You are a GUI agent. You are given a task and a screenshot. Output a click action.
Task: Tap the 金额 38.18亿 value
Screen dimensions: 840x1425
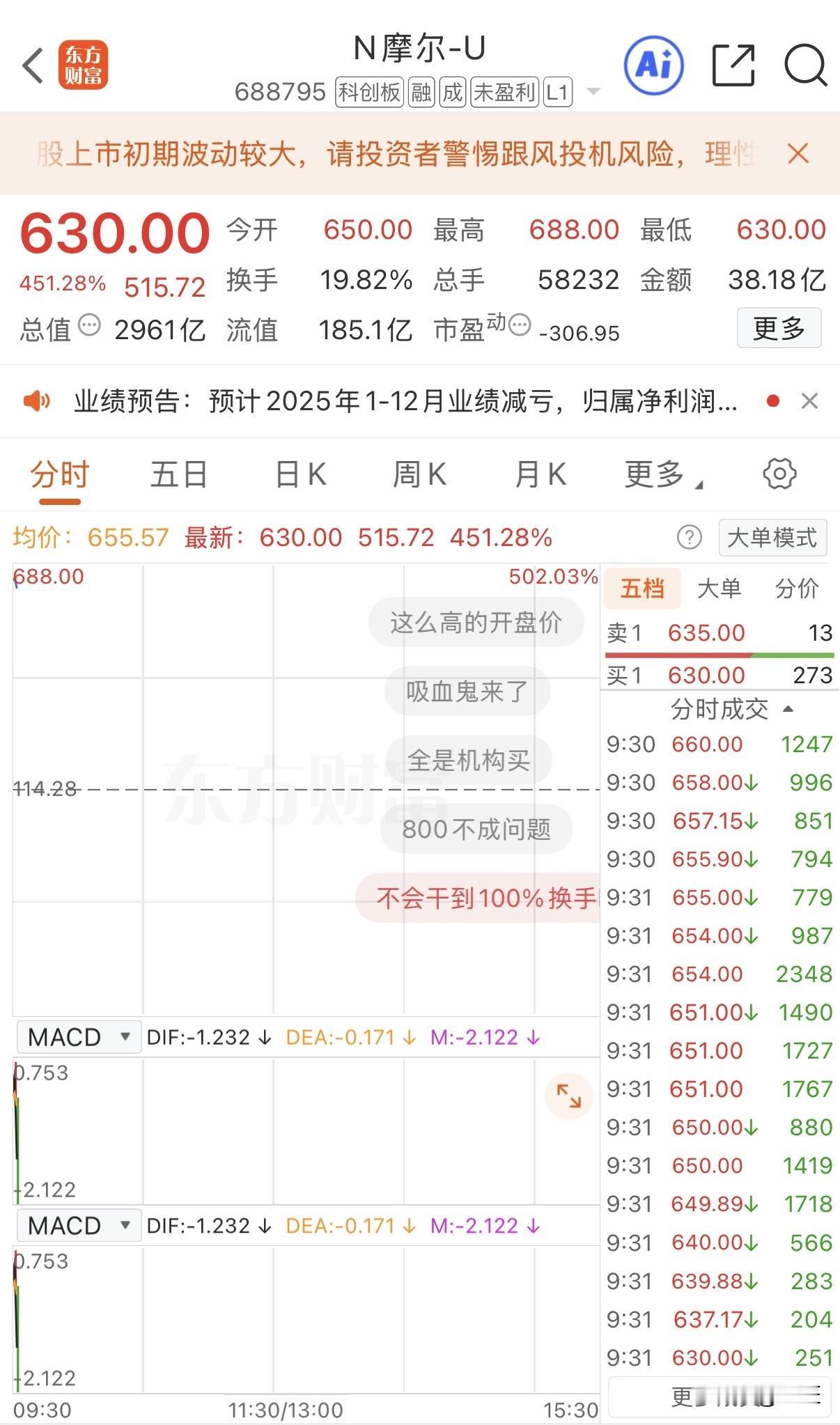click(777, 280)
